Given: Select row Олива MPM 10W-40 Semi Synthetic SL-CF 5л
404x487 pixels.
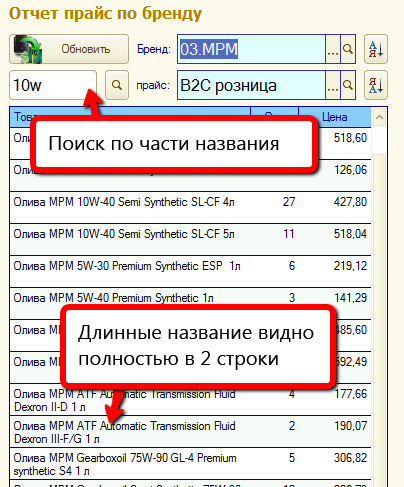Looking at the screenshot, I should click(x=190, y=239).
